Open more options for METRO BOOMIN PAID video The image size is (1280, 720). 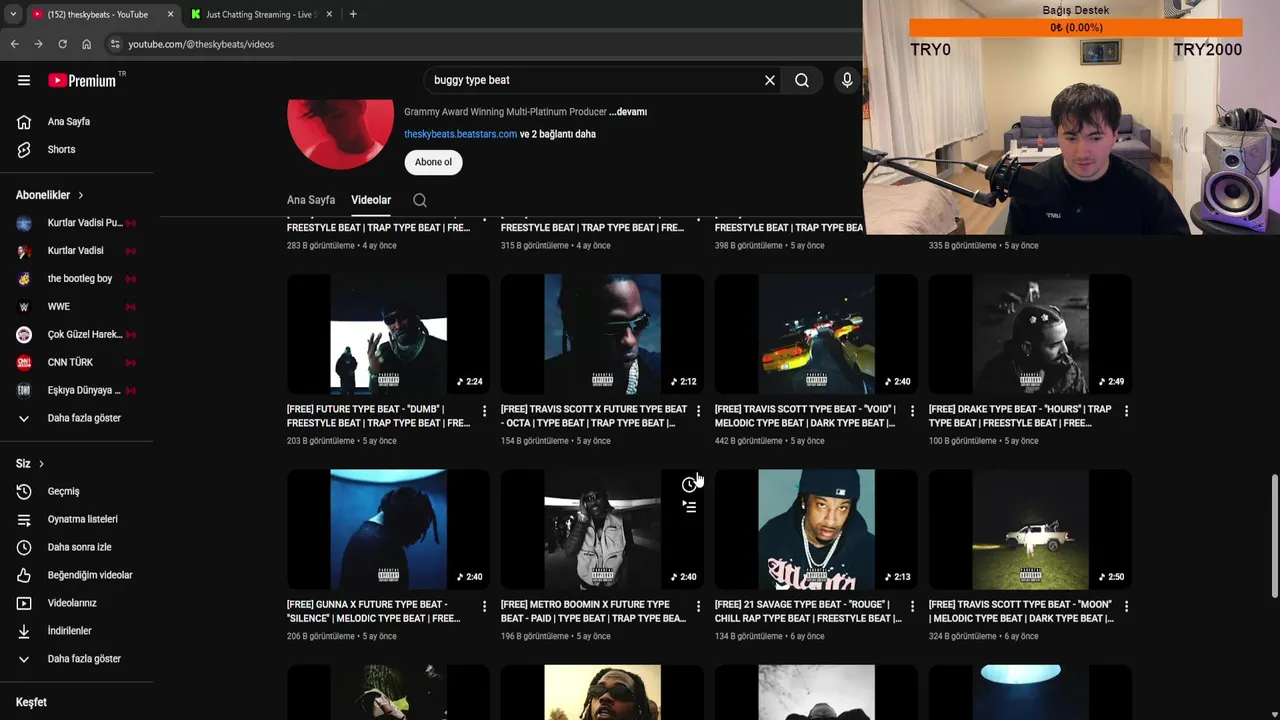(x=698, y=606)
